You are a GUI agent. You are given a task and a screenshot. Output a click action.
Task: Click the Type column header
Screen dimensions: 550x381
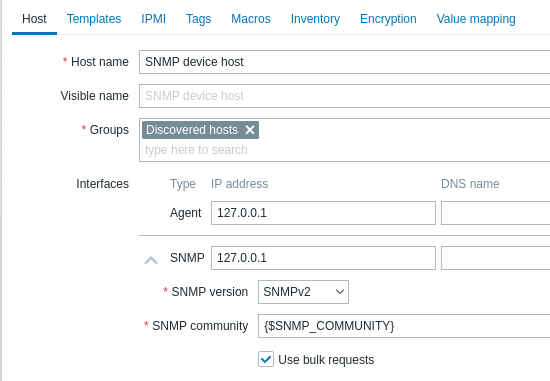point(183,184)
